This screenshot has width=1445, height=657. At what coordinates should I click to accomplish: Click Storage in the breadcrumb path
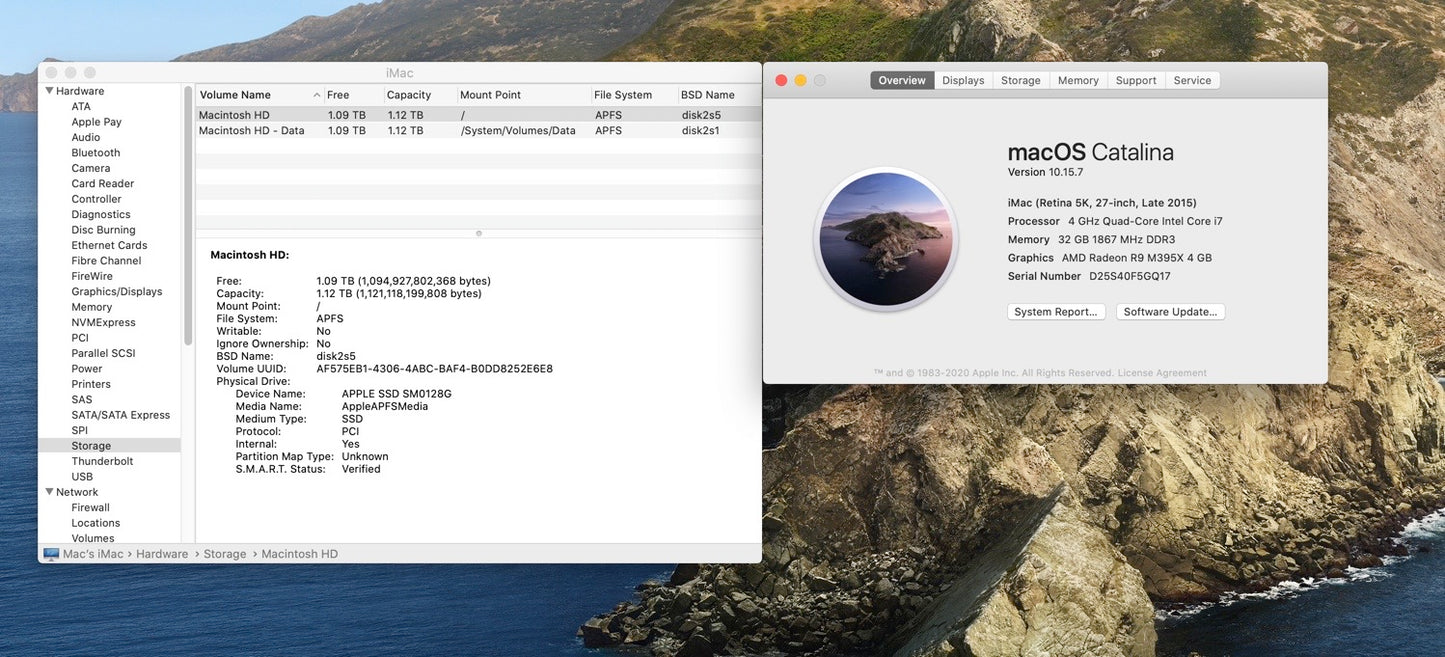(225, 553)
